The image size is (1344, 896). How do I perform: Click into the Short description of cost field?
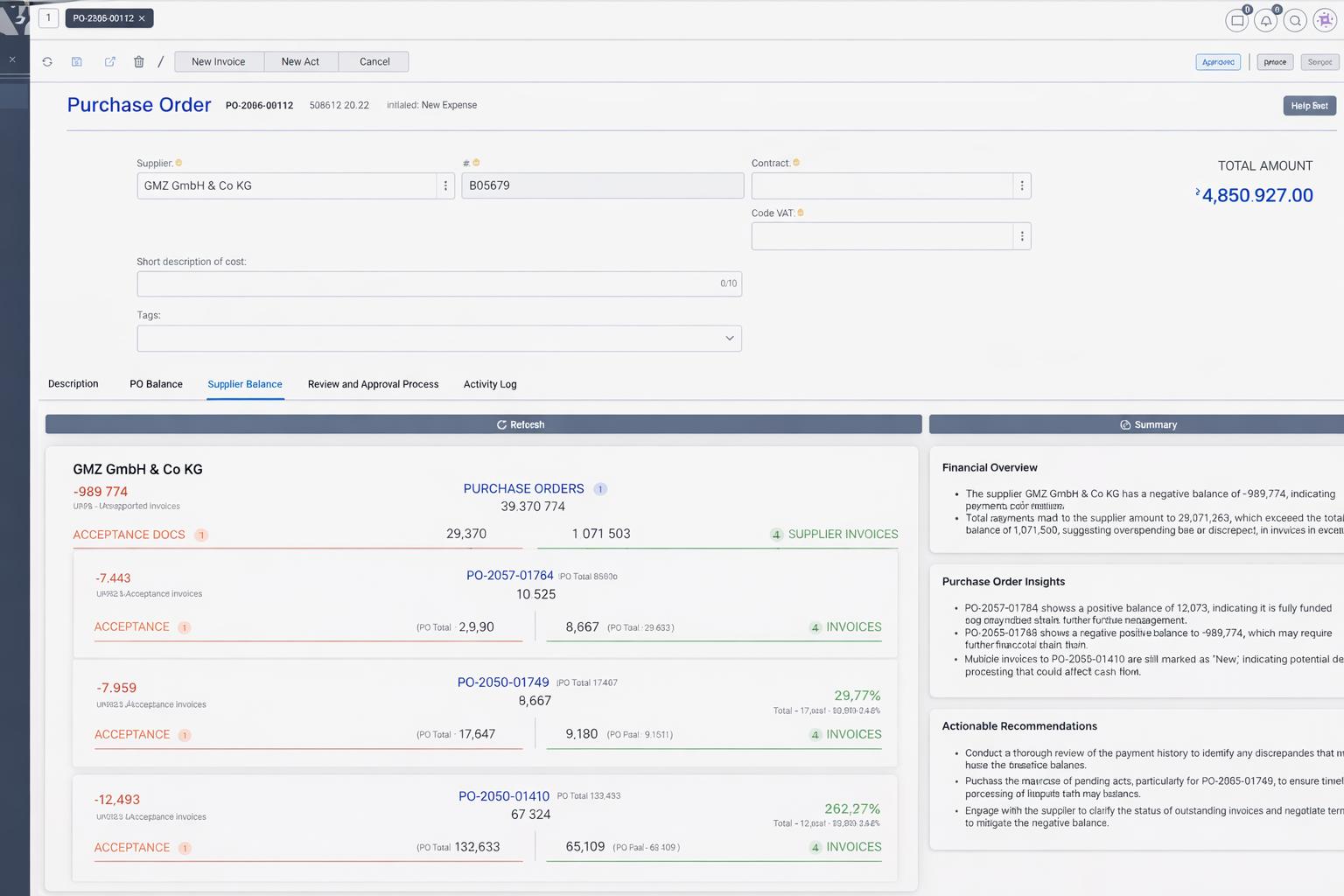[x=429, y=283]
